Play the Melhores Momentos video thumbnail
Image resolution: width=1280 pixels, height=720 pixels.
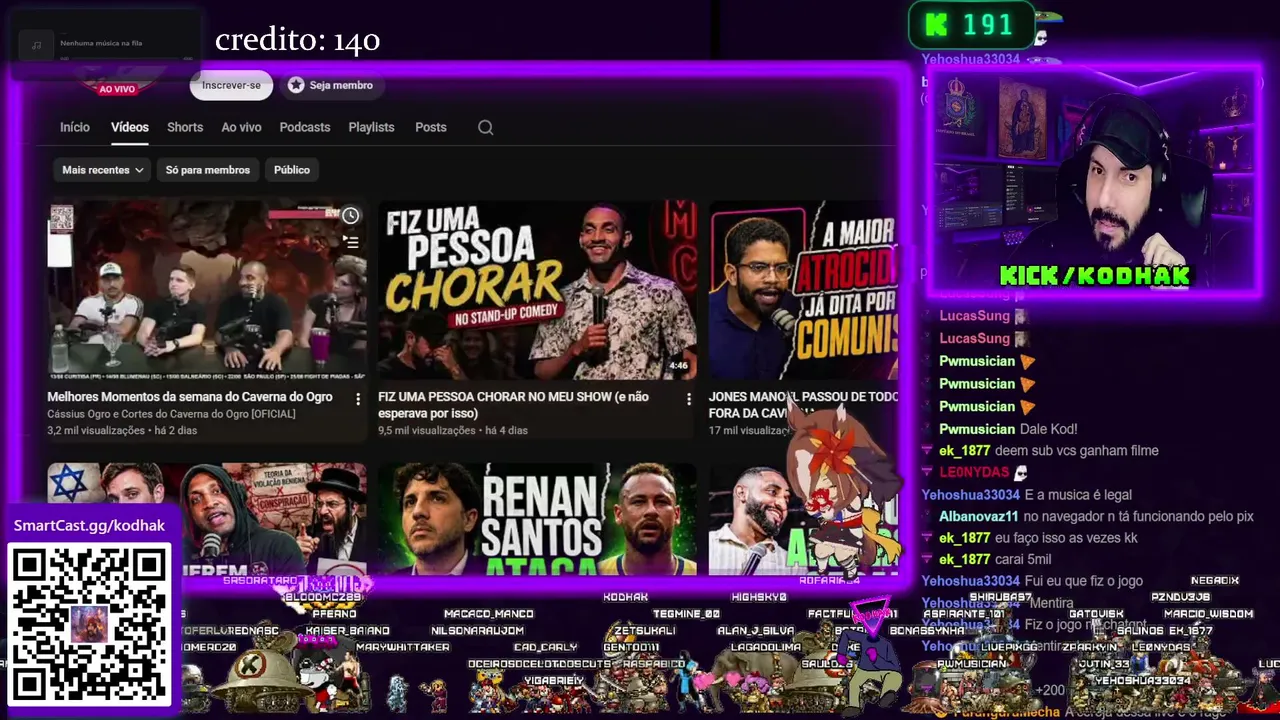coord(207,290)
